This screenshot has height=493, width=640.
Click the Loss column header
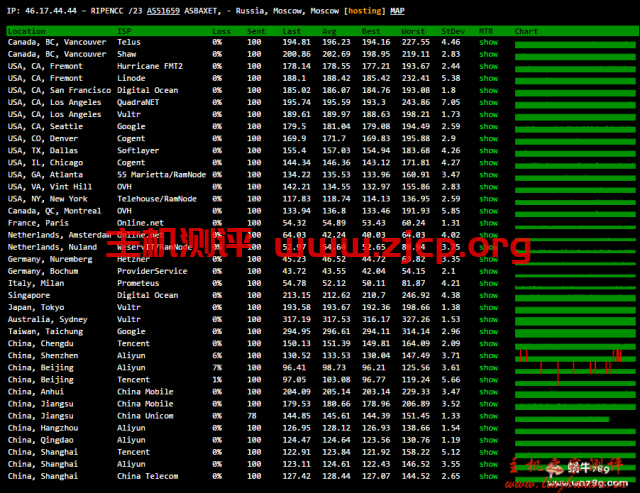click(221, 31)
